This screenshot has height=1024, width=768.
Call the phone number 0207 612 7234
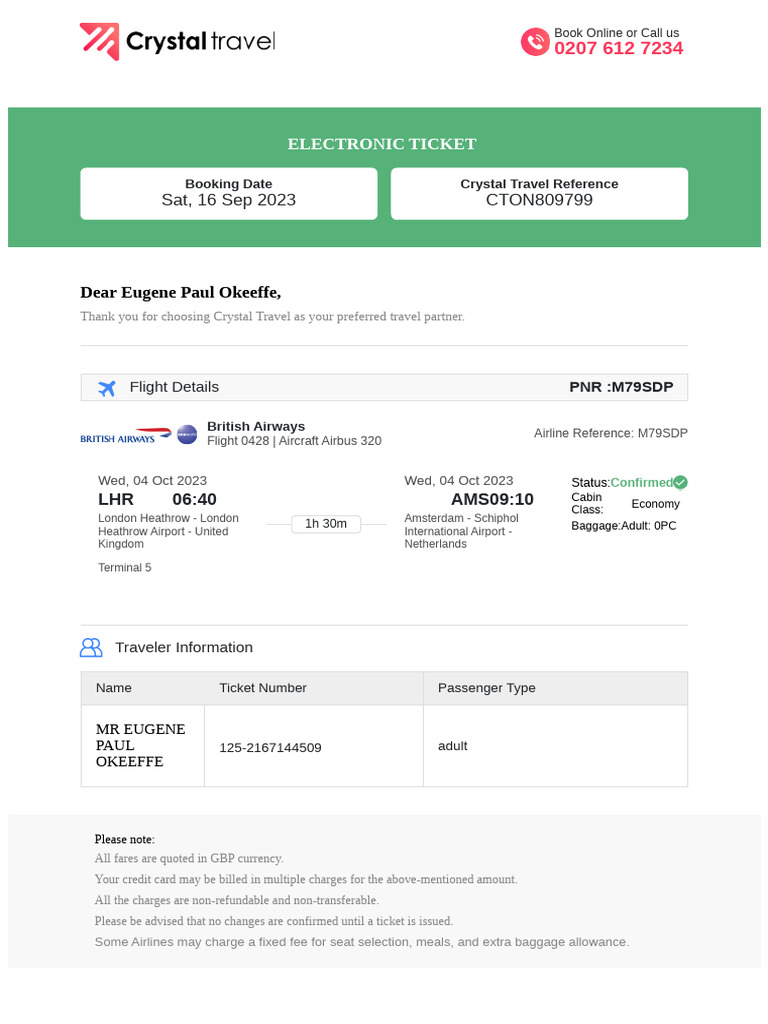[618, 49]
